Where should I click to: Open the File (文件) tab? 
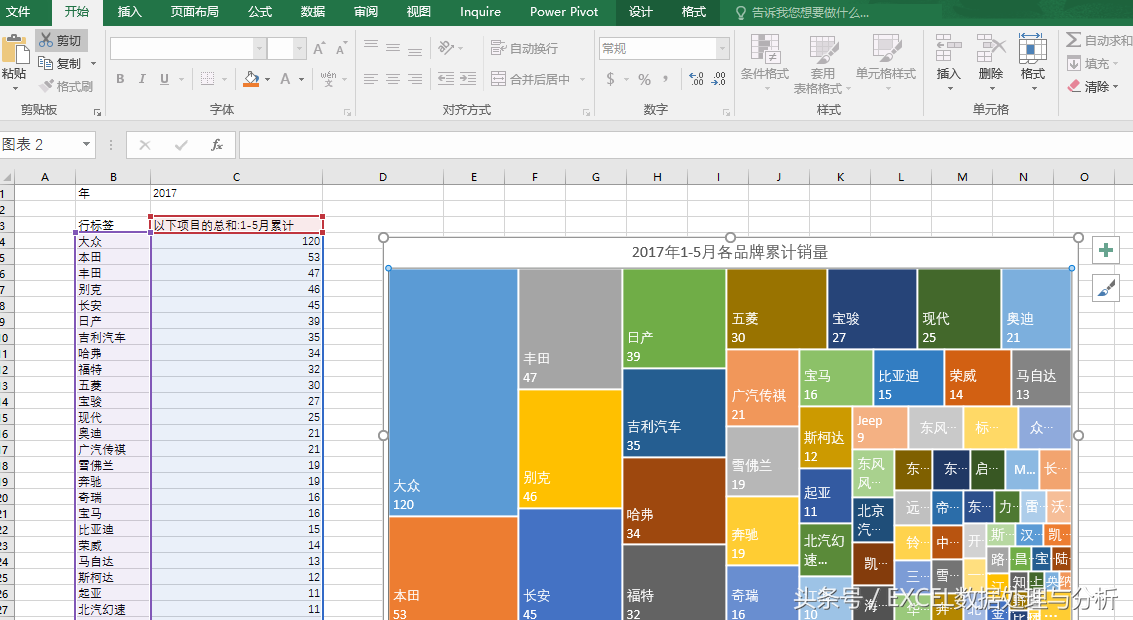(19, 12)
